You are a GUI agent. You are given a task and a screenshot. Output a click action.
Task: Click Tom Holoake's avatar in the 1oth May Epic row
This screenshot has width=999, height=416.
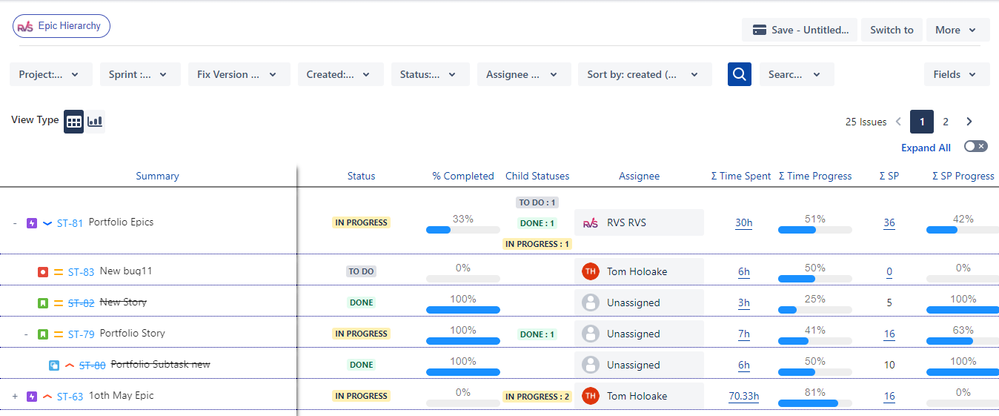(591, 396)
